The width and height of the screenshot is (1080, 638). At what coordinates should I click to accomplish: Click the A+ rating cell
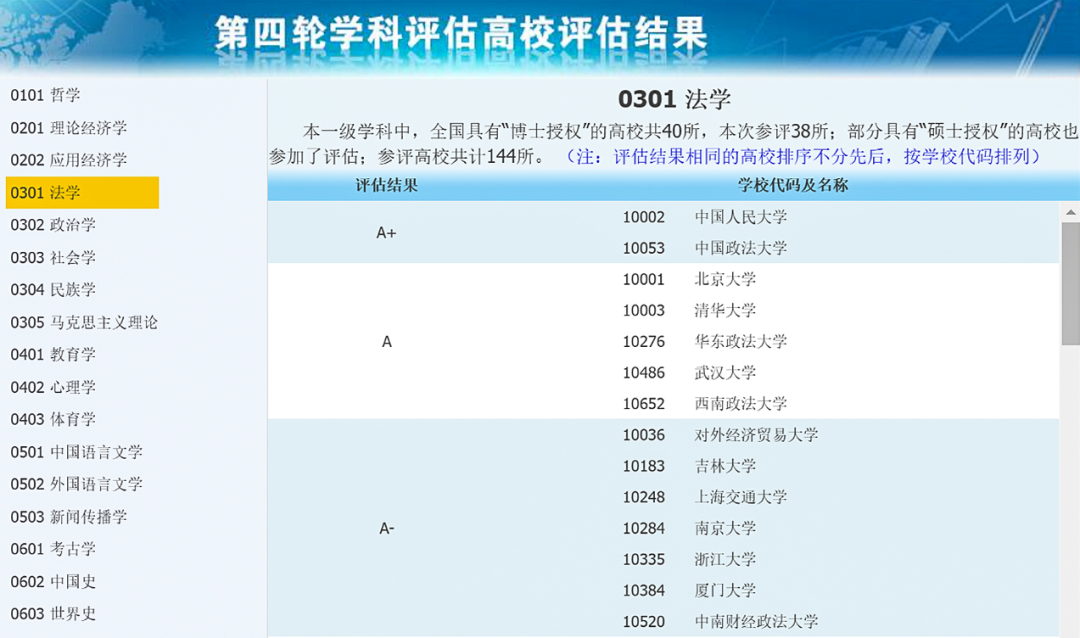[x=386, y=233]
